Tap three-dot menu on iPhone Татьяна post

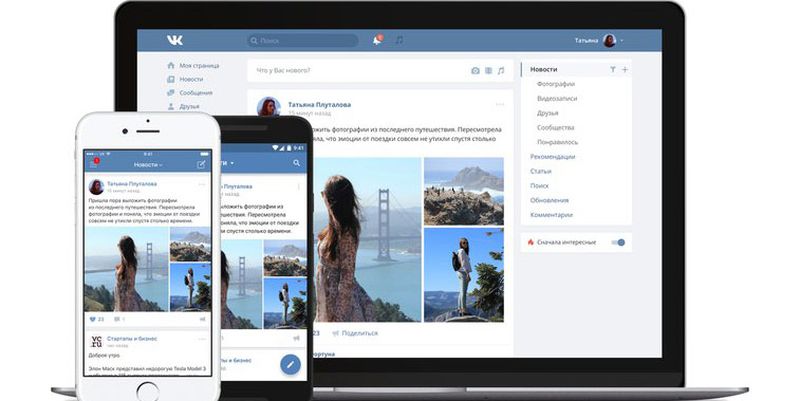point(202,184)
